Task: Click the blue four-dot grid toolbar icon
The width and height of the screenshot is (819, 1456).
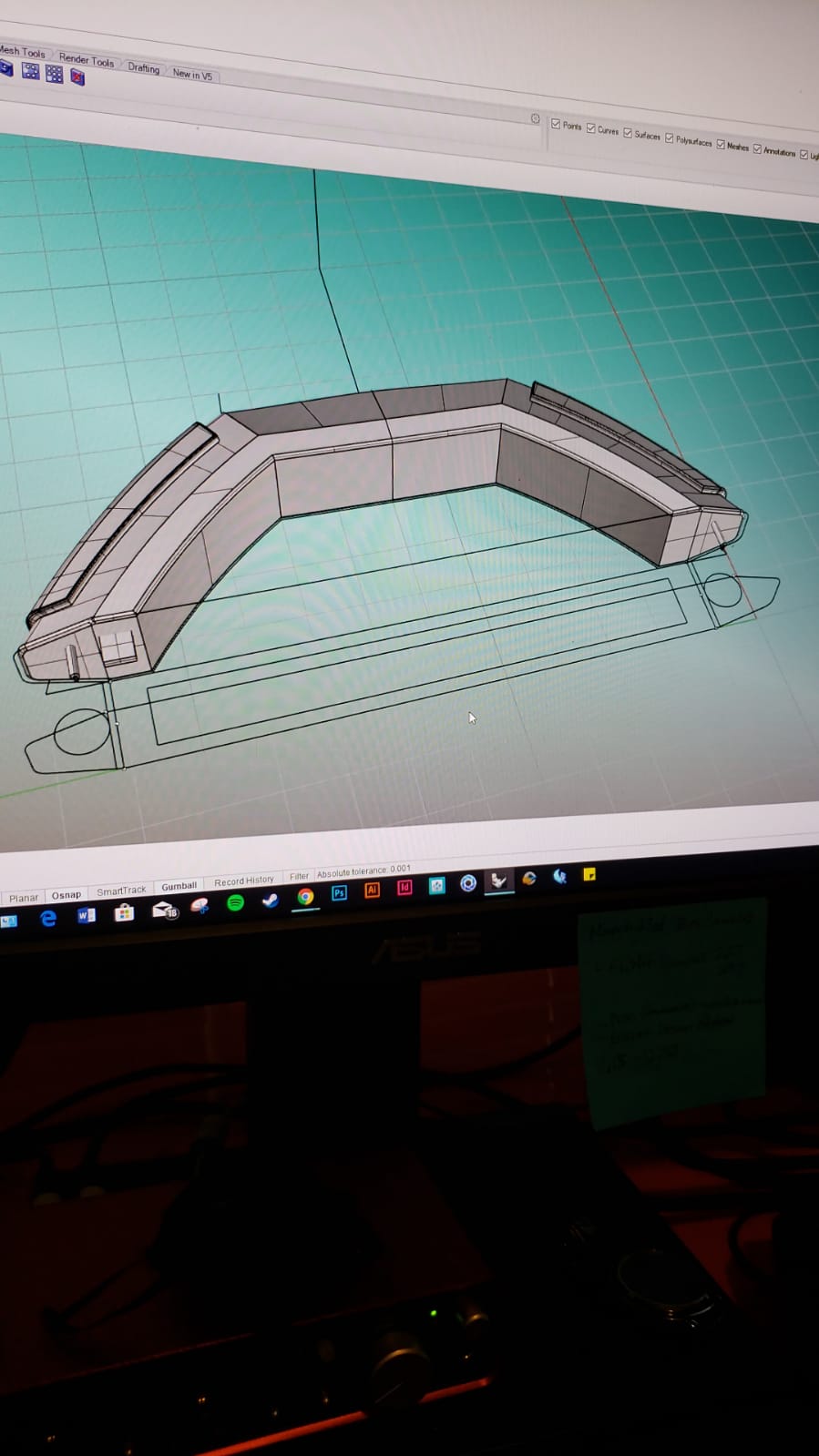Action: (30, 71)
